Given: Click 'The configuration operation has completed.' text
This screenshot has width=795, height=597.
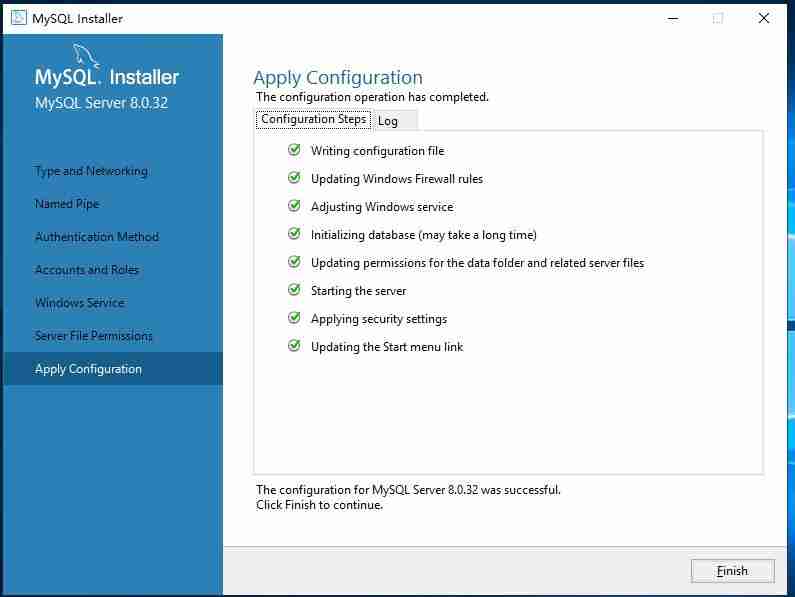Looking at the screenshot, I should (x=373, y=97).
